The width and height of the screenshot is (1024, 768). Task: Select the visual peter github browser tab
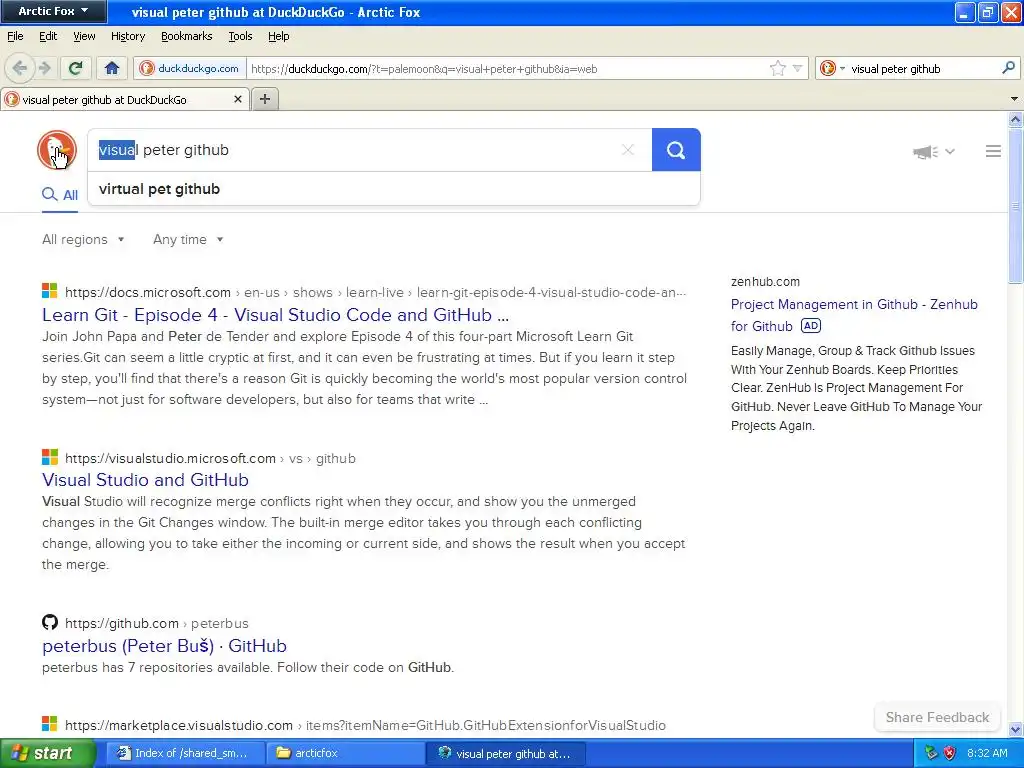click(x=124, y=99)
